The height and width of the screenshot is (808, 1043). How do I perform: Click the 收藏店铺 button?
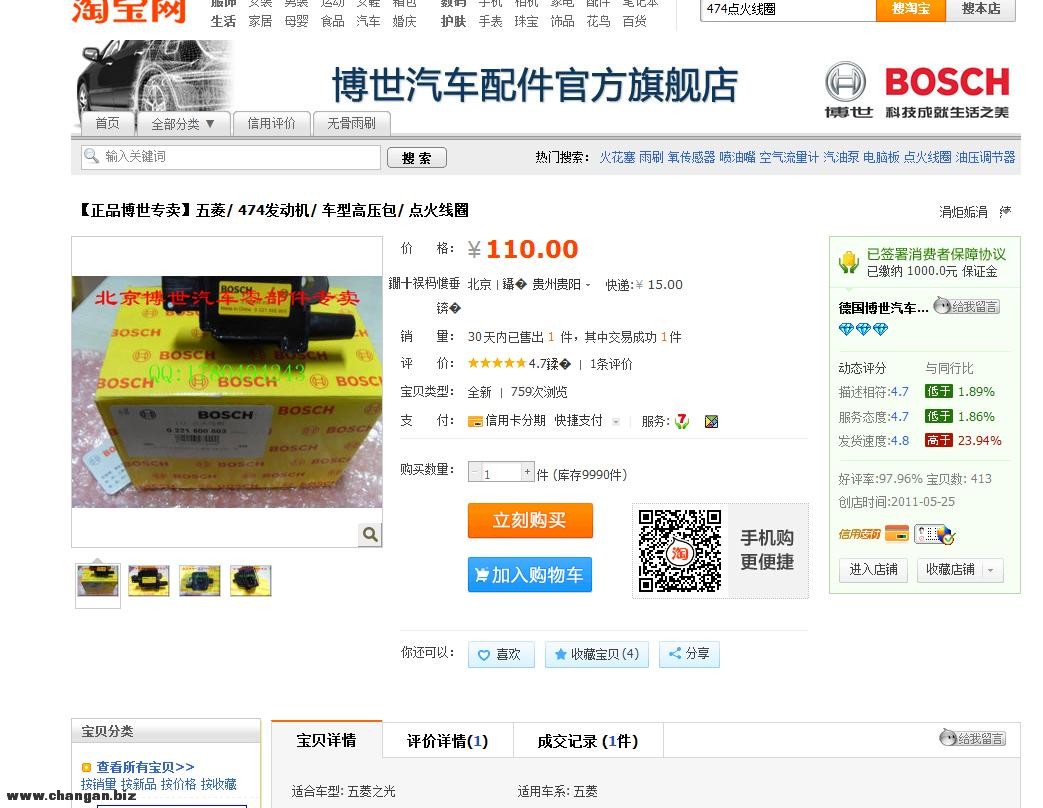point(951,570)
